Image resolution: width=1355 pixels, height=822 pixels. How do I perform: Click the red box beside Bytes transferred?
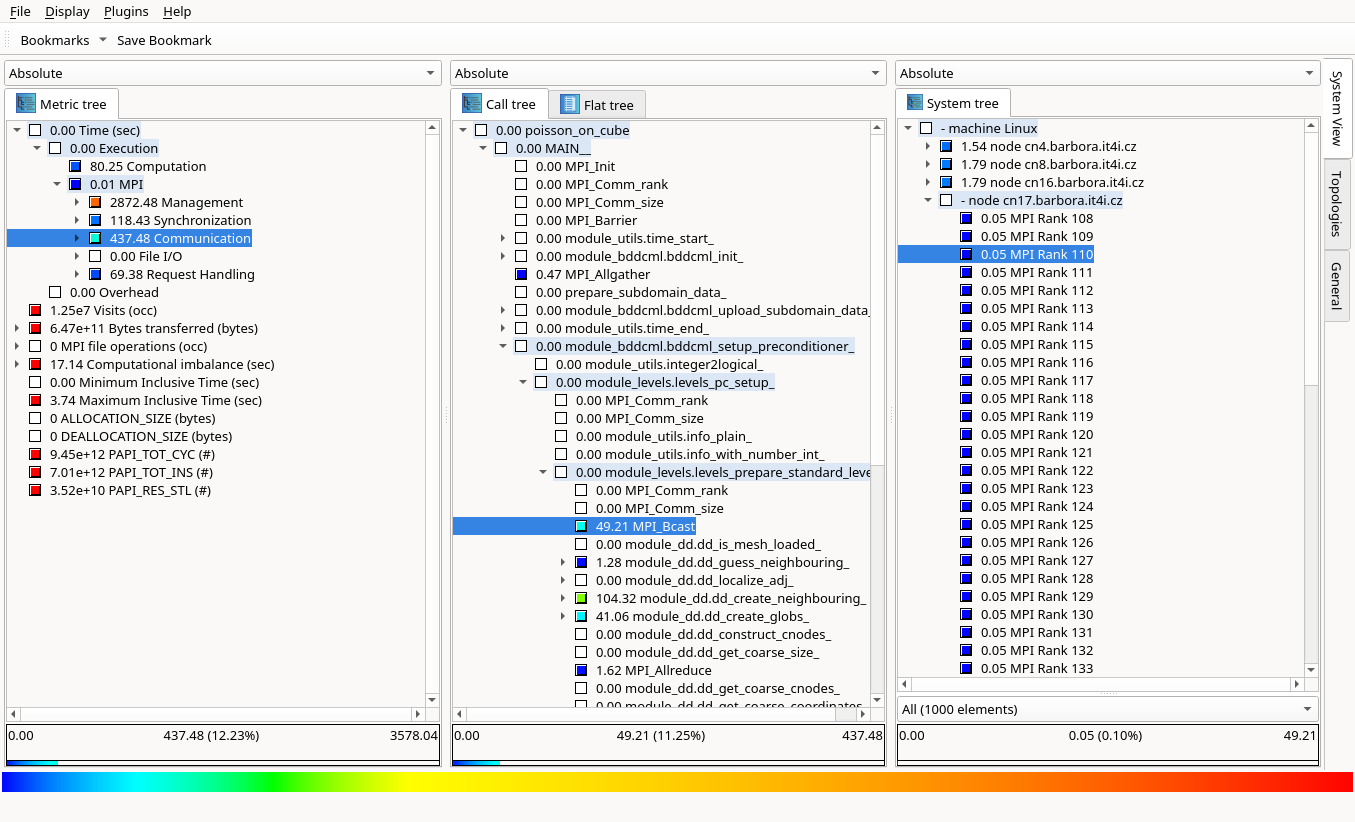(x=35, y=329)
